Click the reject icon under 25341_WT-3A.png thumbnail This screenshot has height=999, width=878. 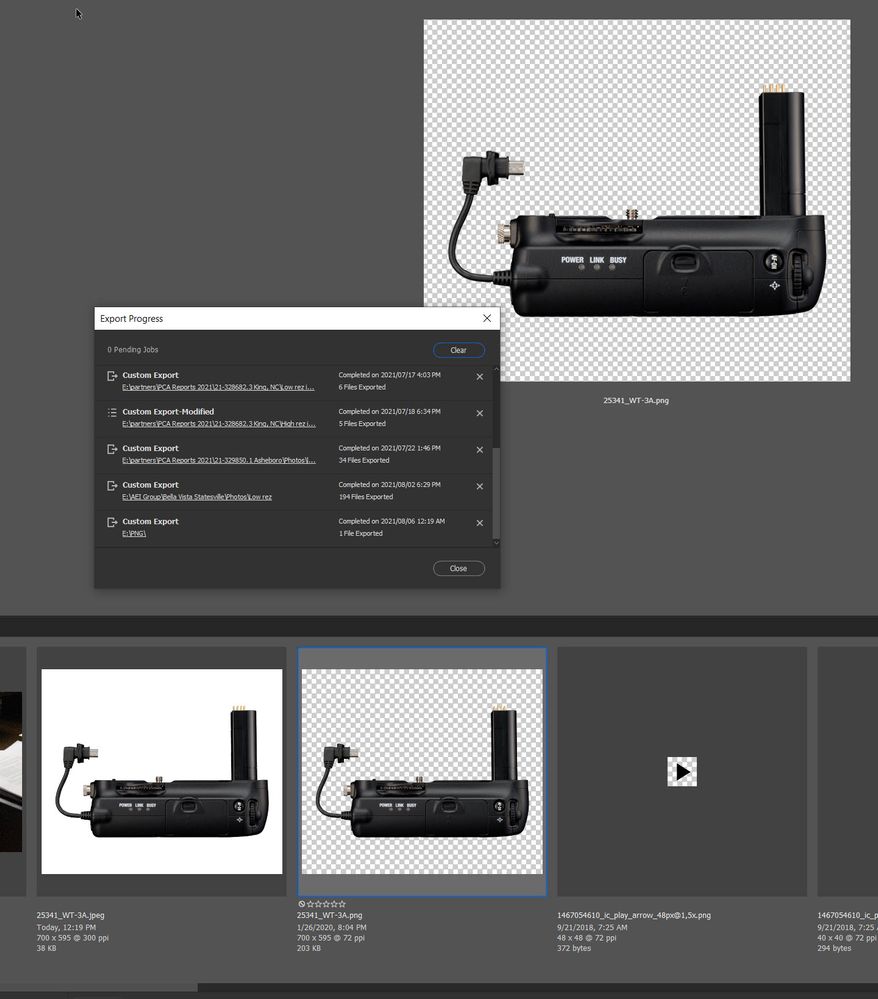click(x=301, y=904)
